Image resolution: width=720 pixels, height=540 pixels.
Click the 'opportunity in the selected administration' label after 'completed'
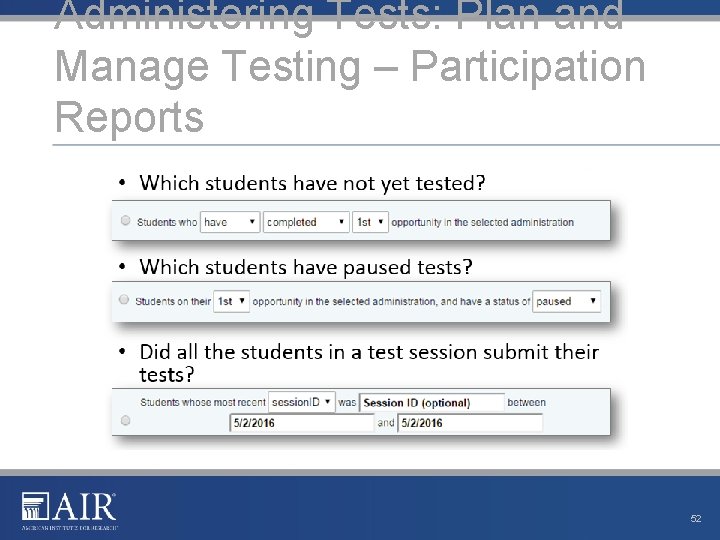pos(483,222)
